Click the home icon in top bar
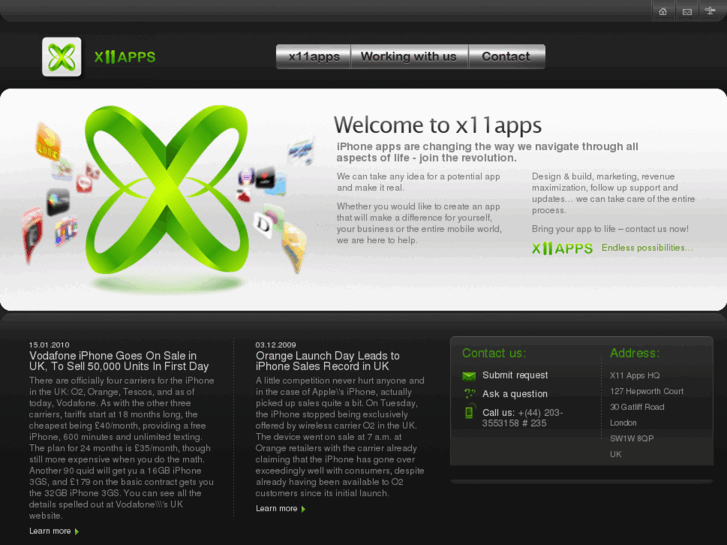The width and height of the screenshot is (727, 545). [x=663, y=12]
